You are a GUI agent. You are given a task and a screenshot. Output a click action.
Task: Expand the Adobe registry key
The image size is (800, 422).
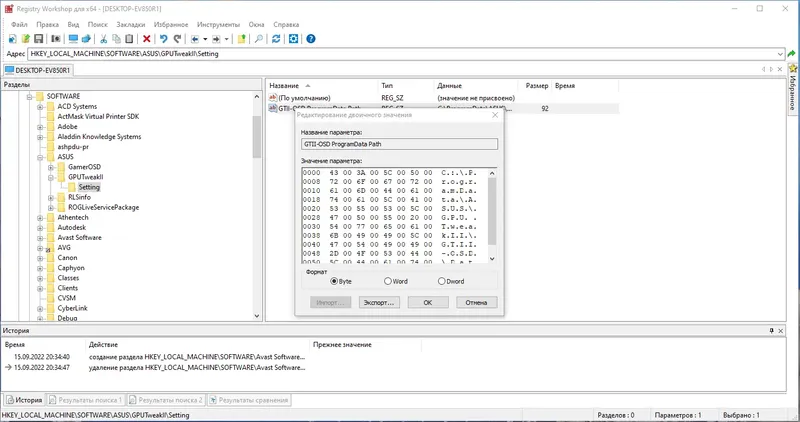click(x=40, y=127)
